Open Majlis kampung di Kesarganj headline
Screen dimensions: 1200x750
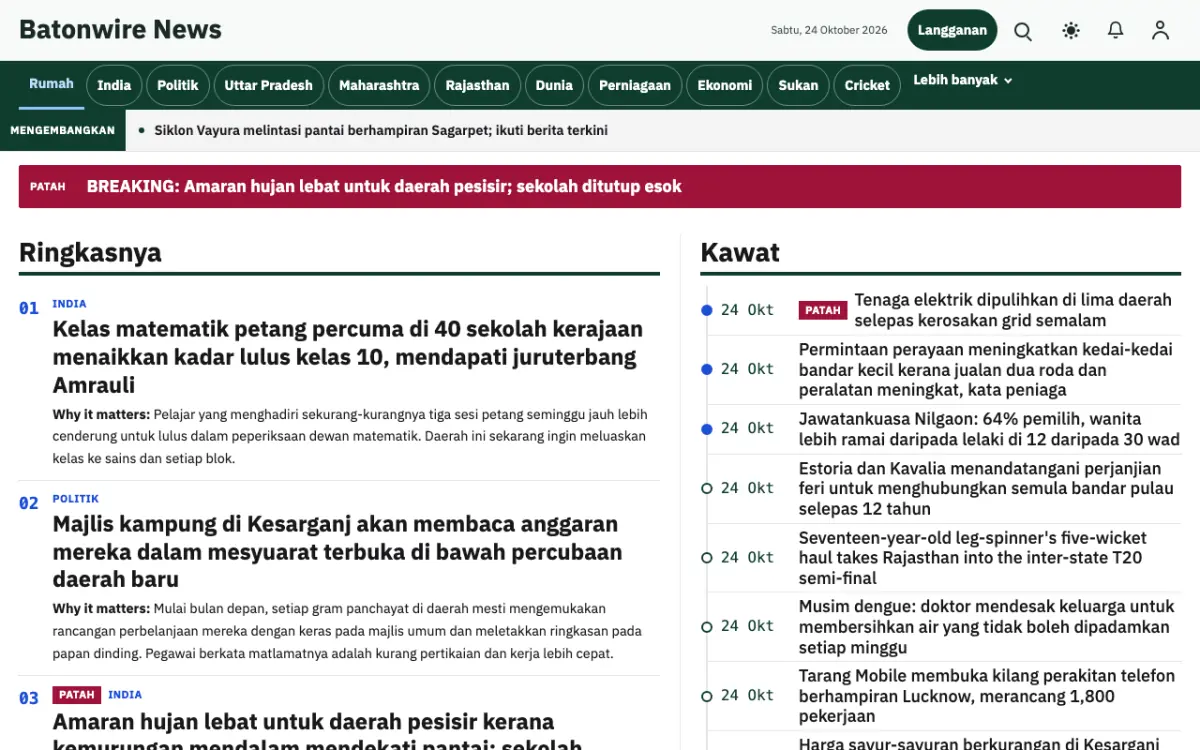(338, 552)
